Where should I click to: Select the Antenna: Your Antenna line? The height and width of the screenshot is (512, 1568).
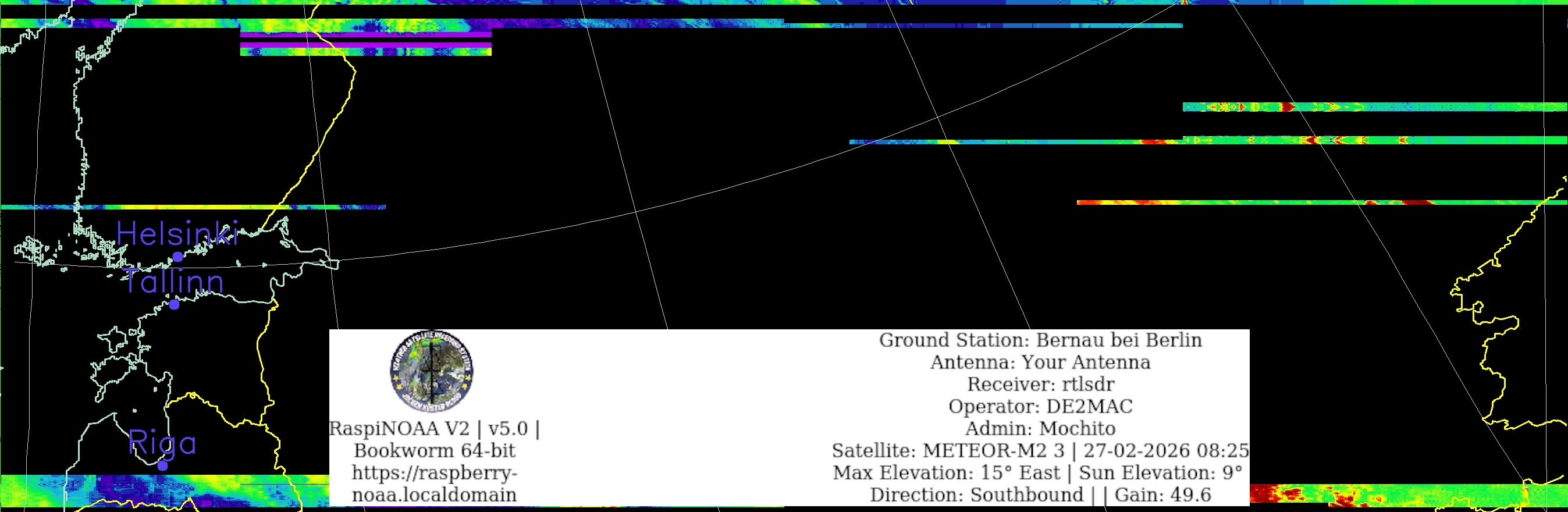(1040, 362)
